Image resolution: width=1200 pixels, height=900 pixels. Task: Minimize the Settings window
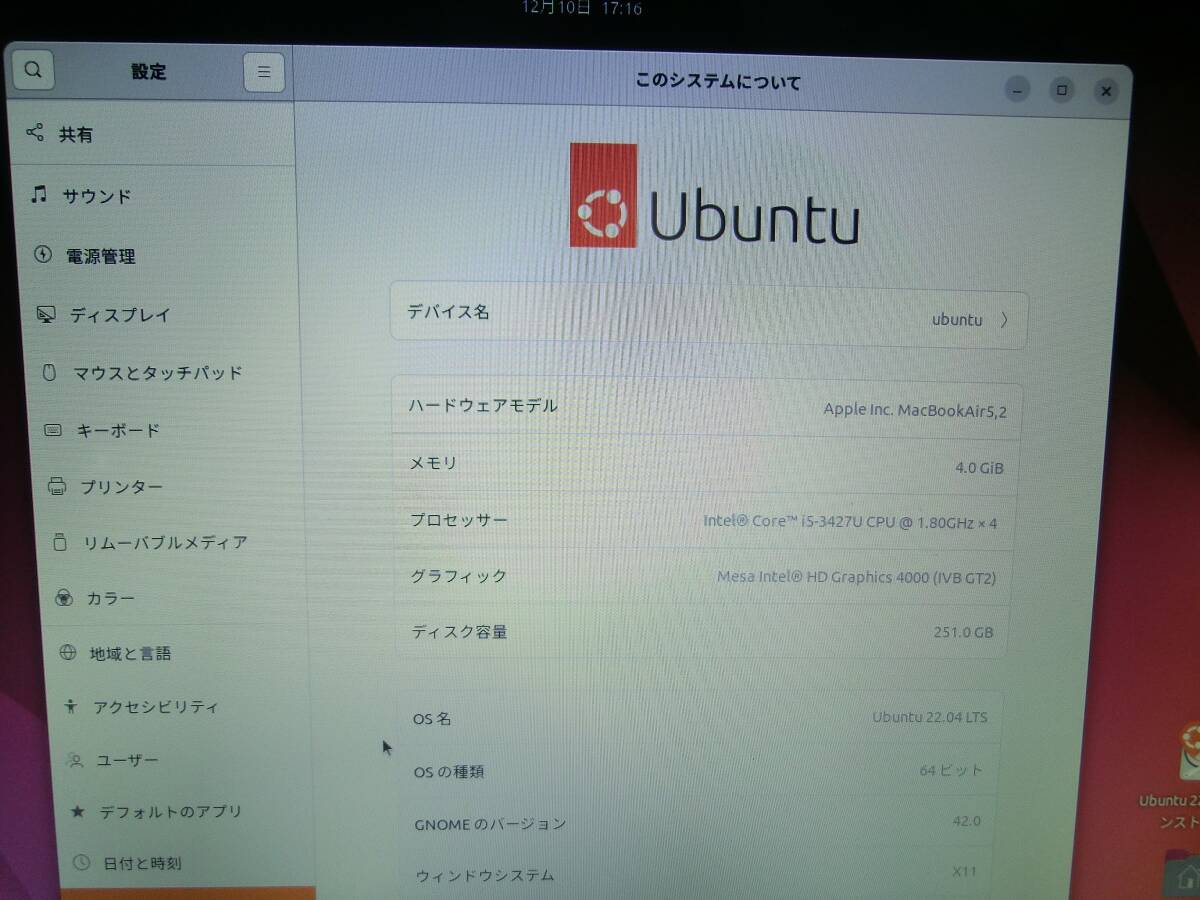(1017, 90)
